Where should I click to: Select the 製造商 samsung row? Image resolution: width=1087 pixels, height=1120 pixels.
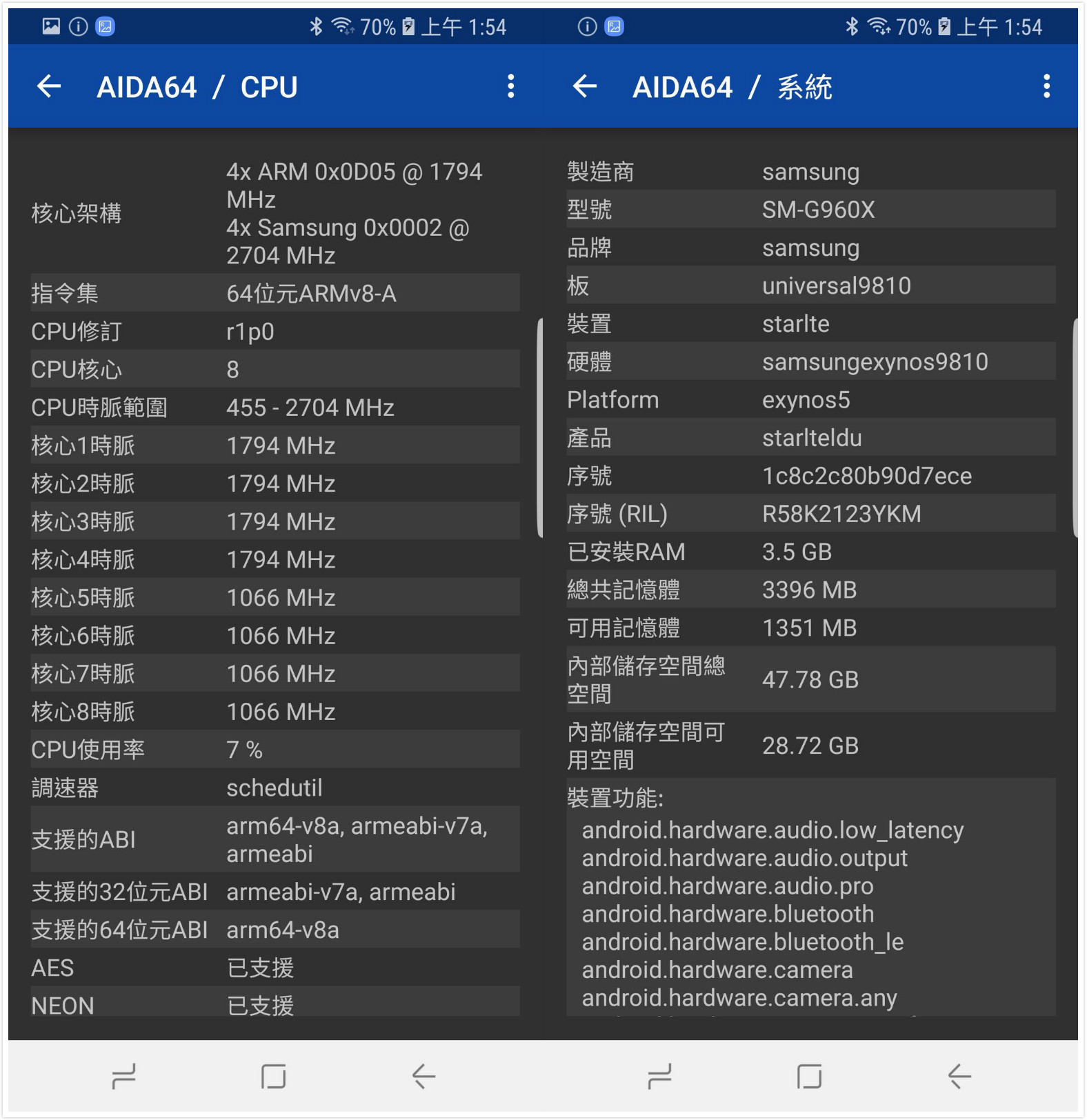811,171
